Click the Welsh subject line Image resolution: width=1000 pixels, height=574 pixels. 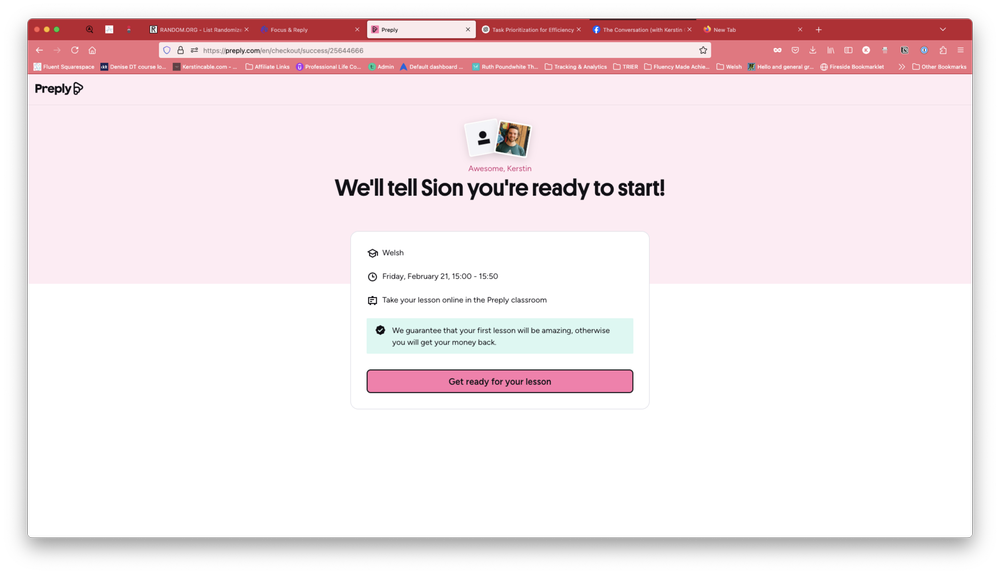(x=393, y=253)
